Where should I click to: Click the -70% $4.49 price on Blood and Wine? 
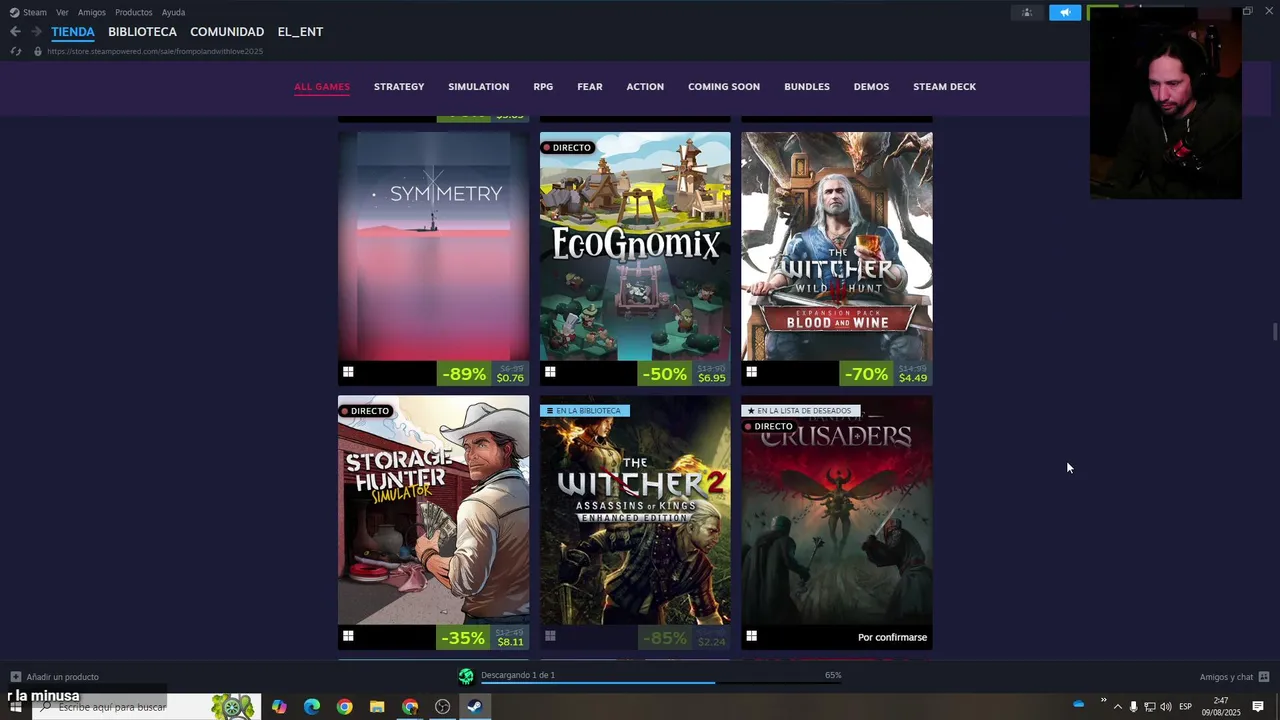(886, 373)
